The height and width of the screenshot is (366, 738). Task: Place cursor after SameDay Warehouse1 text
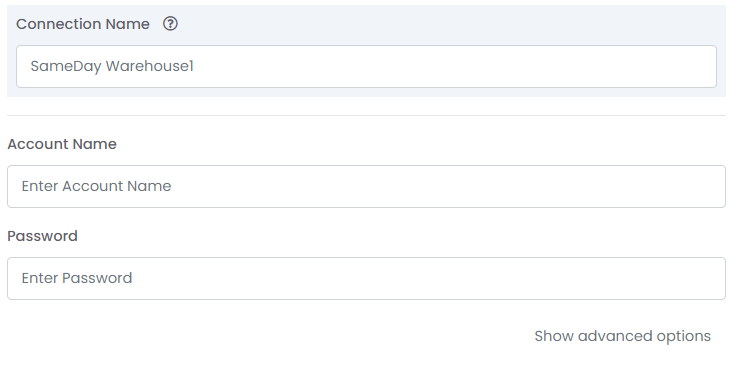tap(194, 66)
